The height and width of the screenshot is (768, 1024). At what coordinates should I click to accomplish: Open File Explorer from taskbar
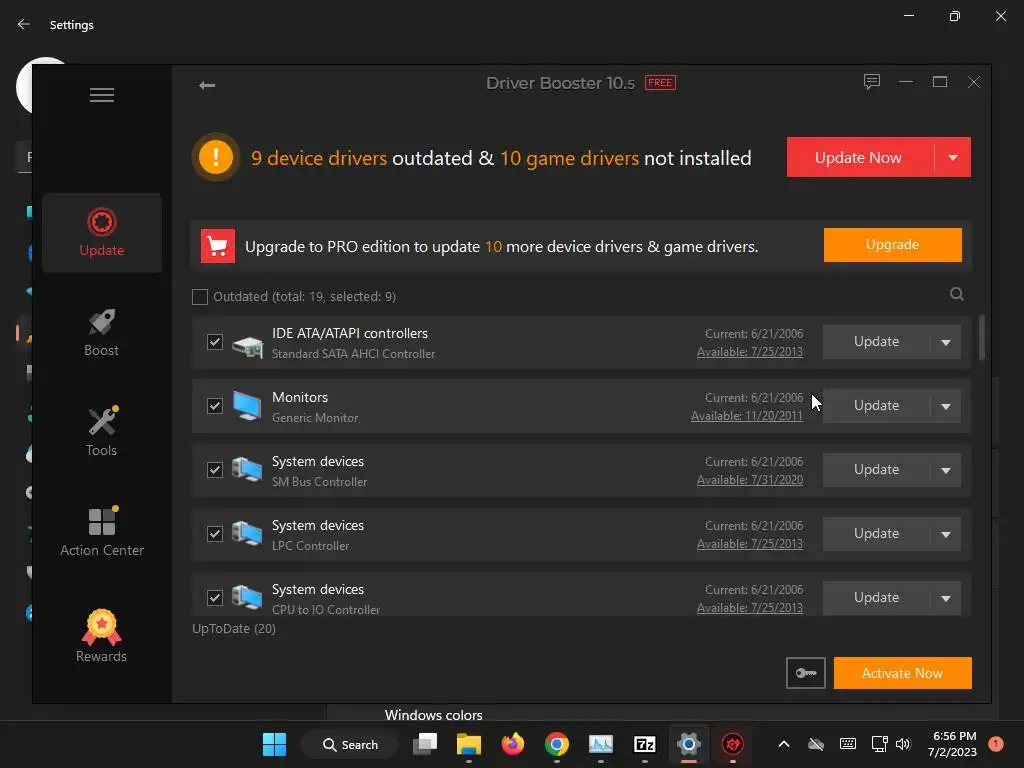click(x=469, y=744)
